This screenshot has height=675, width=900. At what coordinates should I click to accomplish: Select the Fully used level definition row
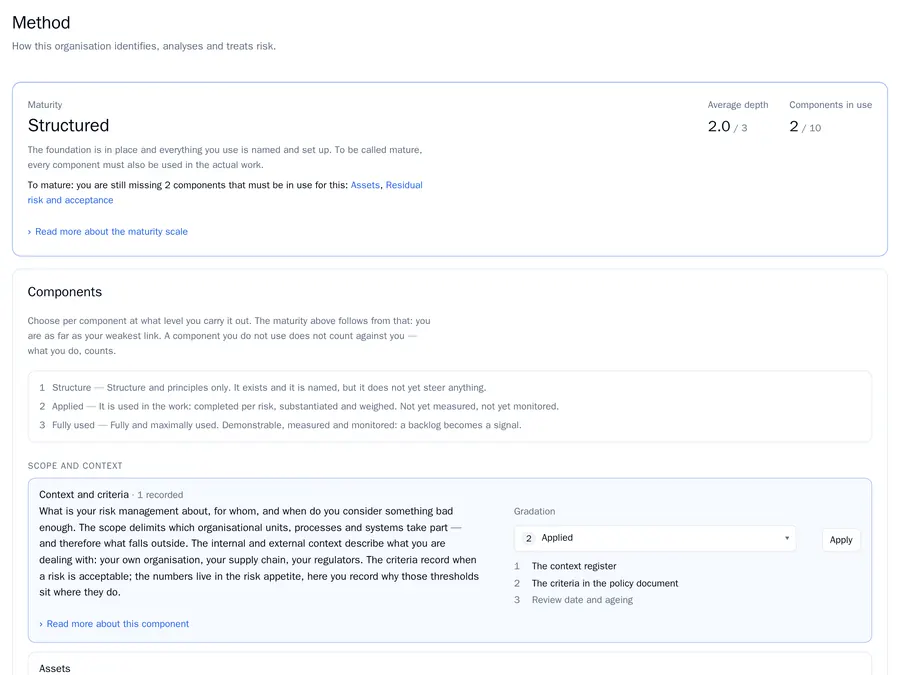[281, 425]
